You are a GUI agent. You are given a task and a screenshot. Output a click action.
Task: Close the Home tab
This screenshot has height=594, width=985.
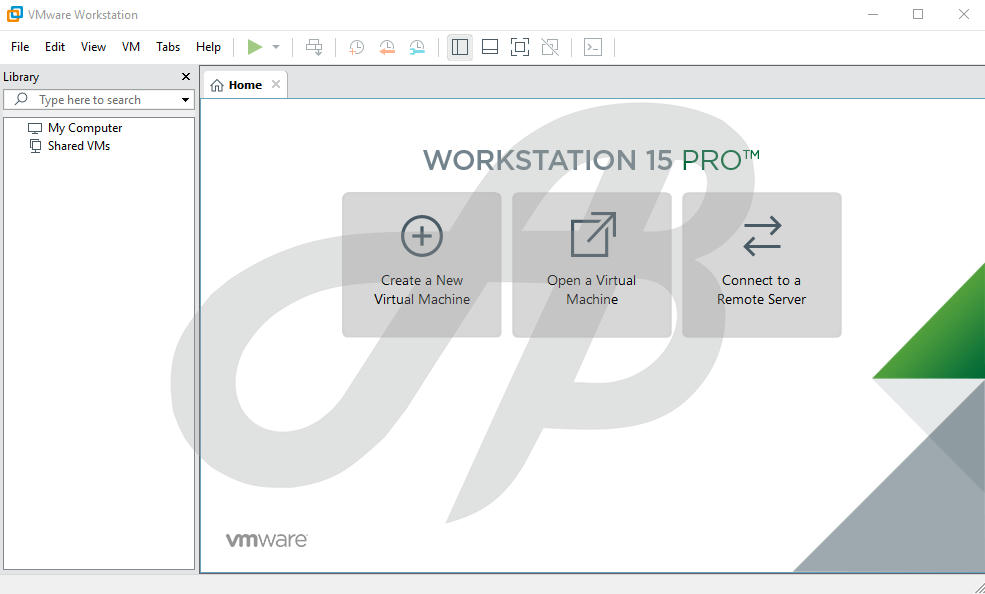[276, 84]
